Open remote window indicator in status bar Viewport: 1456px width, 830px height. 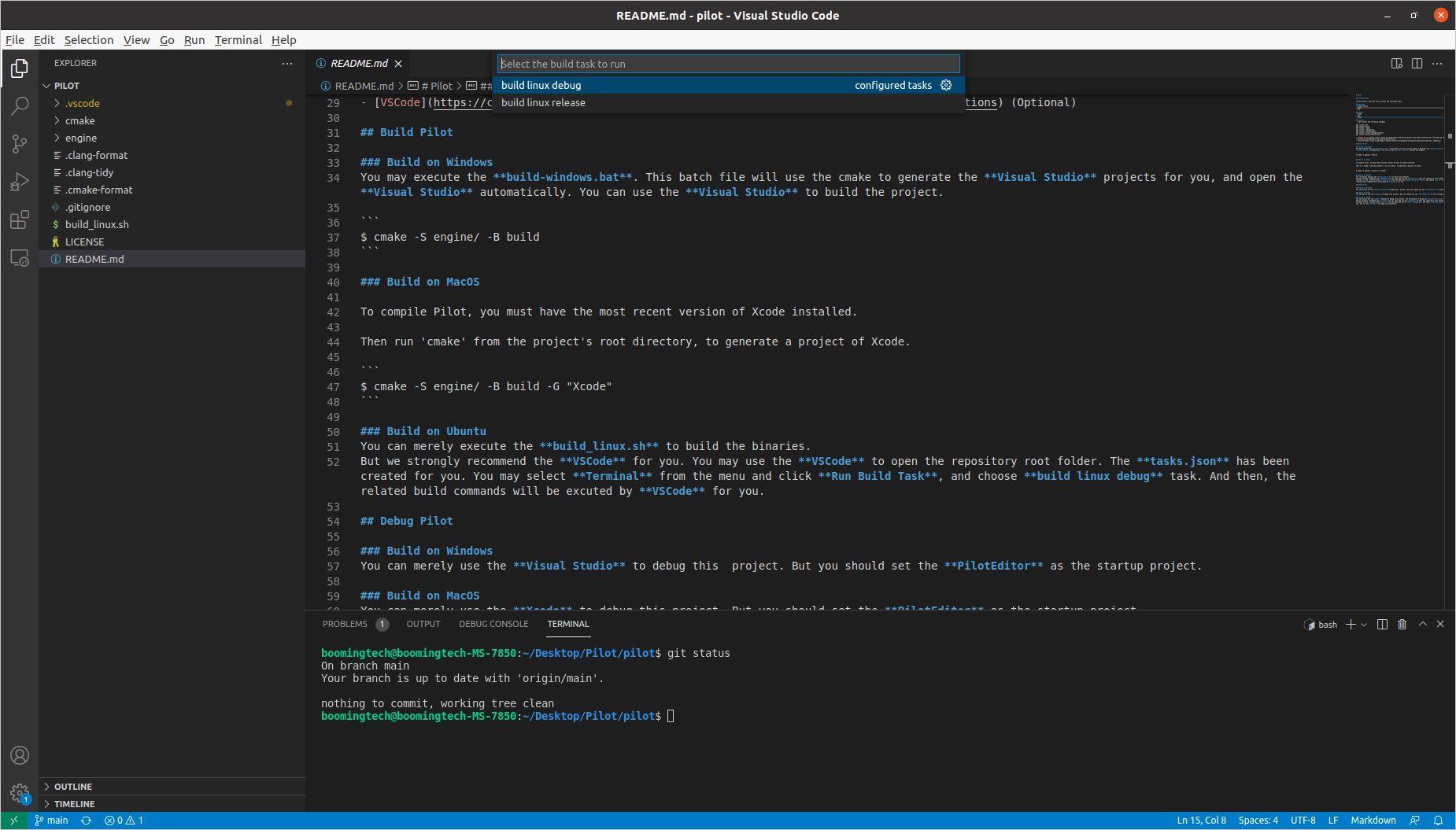coord(13,820)
